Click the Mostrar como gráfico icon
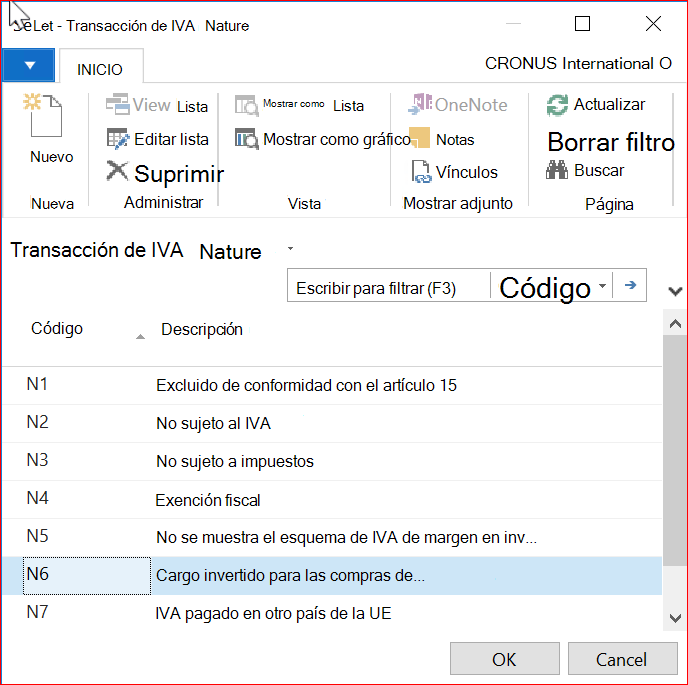The image size is (688, 685). click(247, 139)
